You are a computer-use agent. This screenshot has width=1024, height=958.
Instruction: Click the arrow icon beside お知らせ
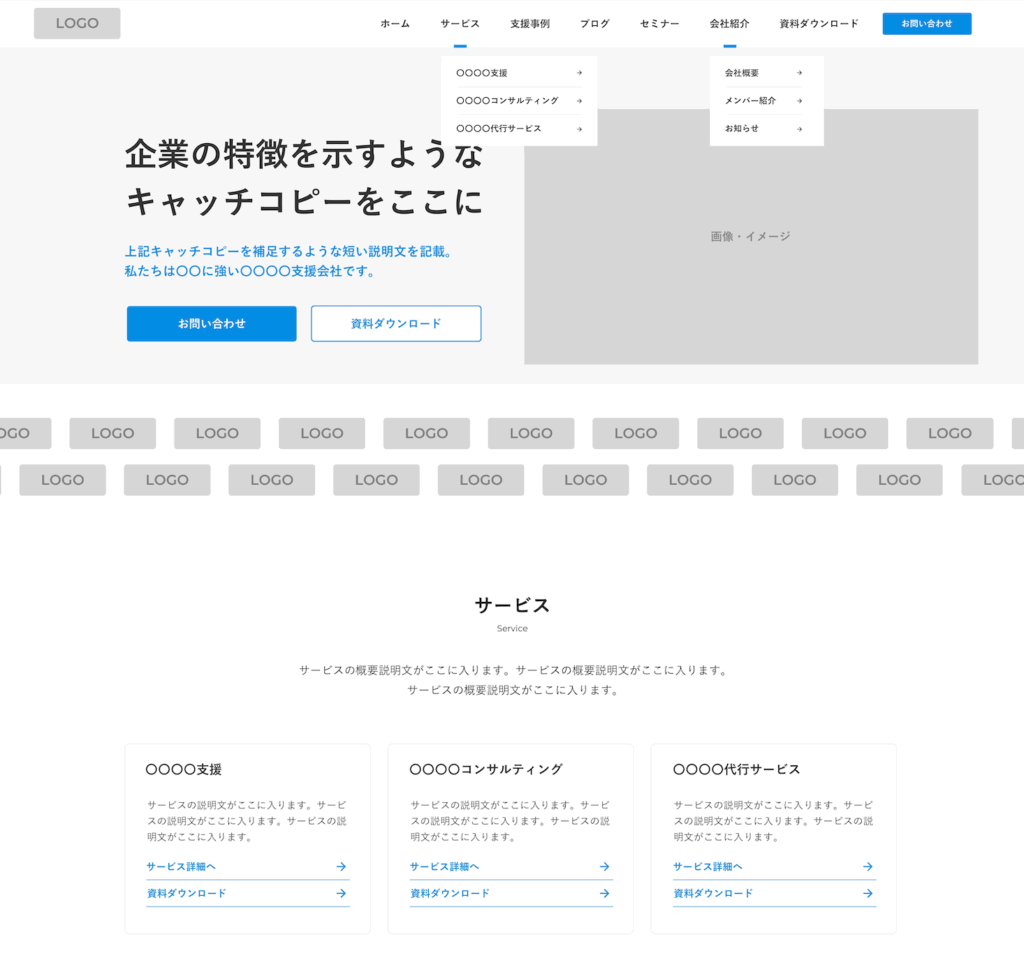(x=799, y=129)
